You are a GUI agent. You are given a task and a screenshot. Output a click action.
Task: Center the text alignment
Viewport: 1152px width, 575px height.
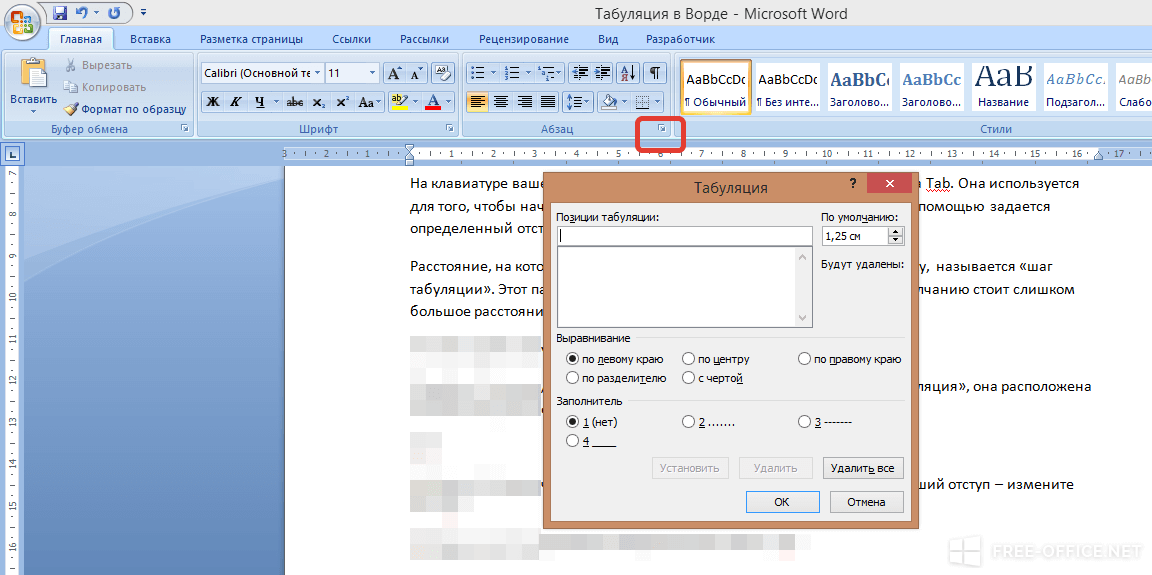[500, 101]
